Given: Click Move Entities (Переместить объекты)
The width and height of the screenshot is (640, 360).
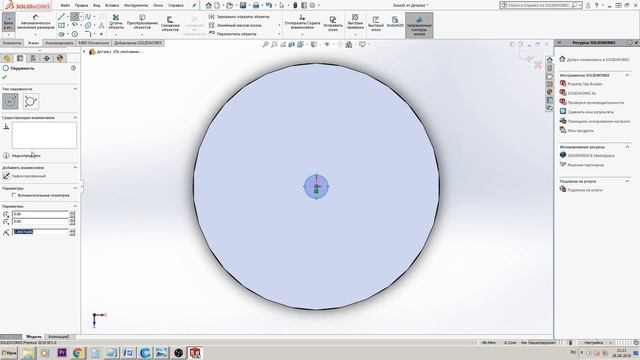Looking at the screenshot, I should tap(232, 34).
